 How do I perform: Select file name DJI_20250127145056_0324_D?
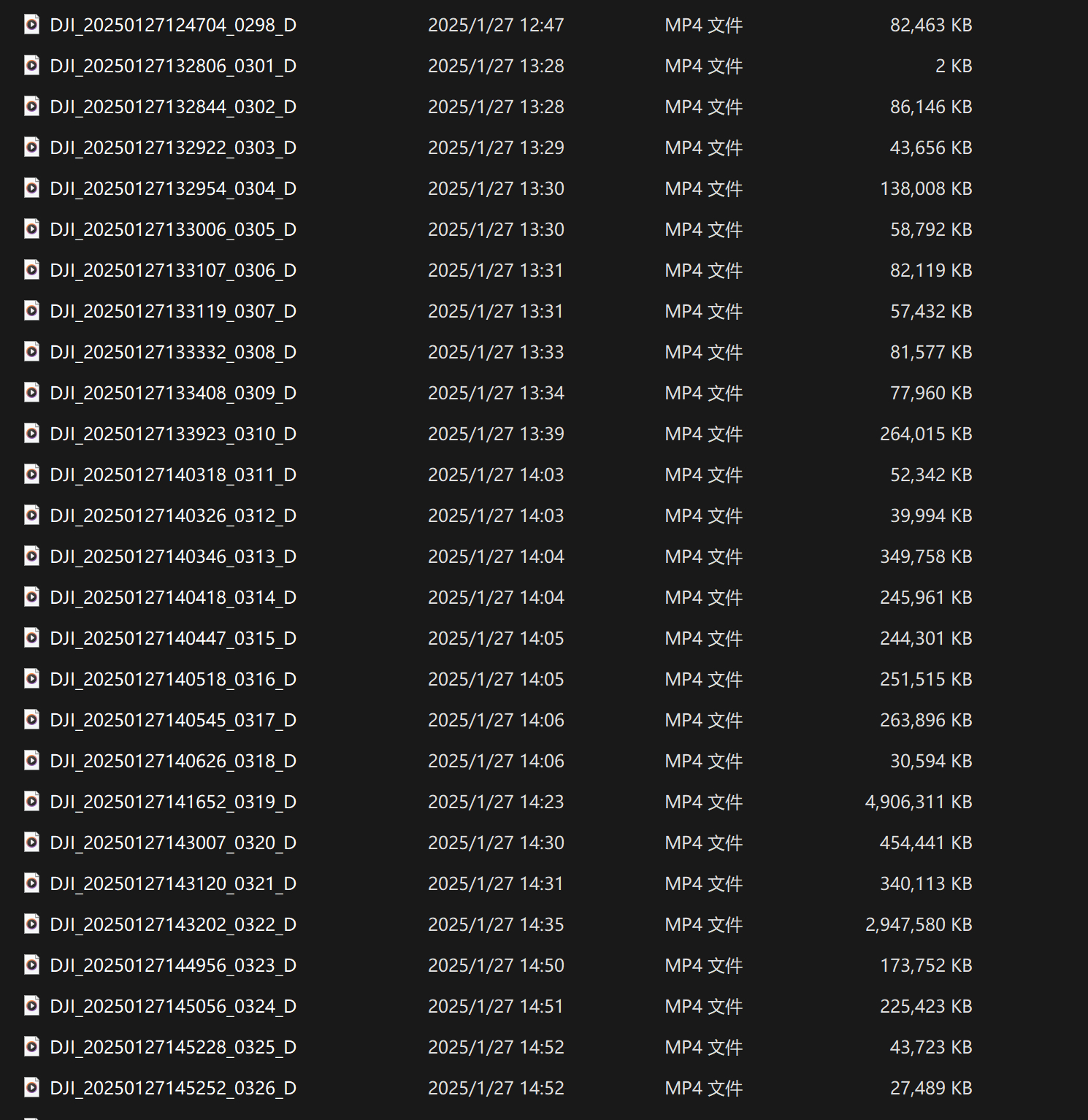tap(173, 1007)
